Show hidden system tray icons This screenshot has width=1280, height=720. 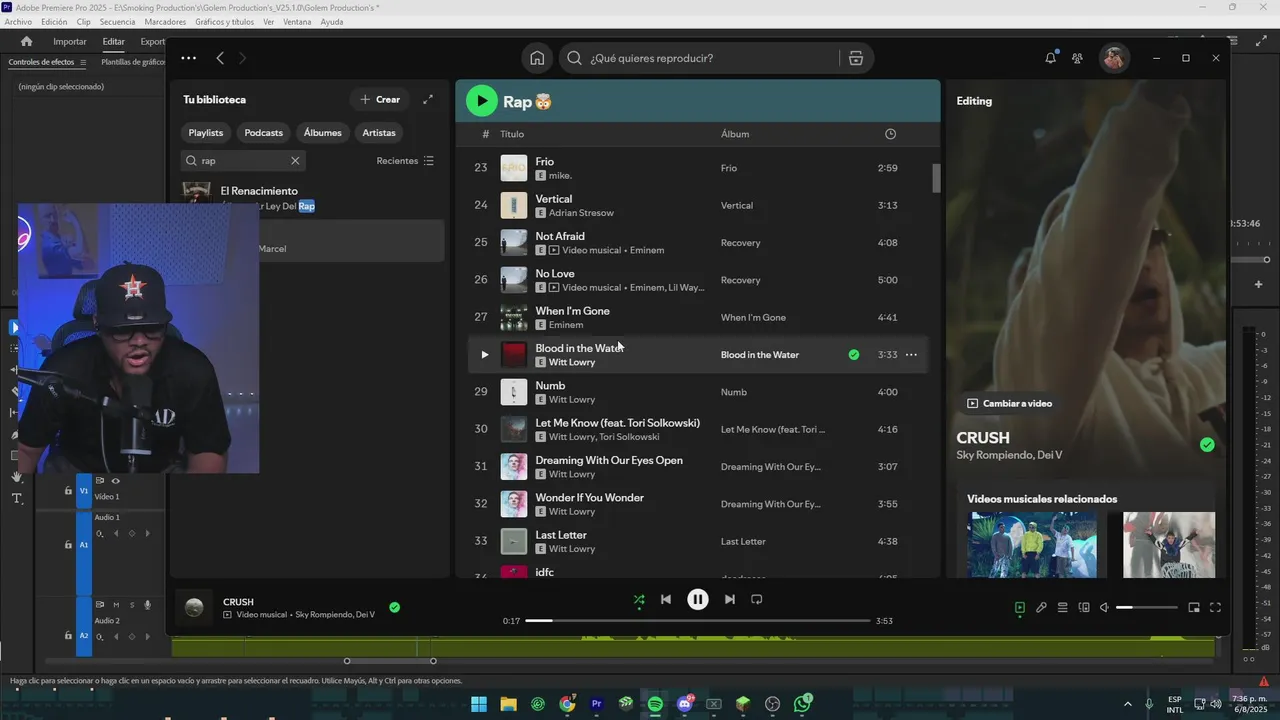[x=1128, y=704]
